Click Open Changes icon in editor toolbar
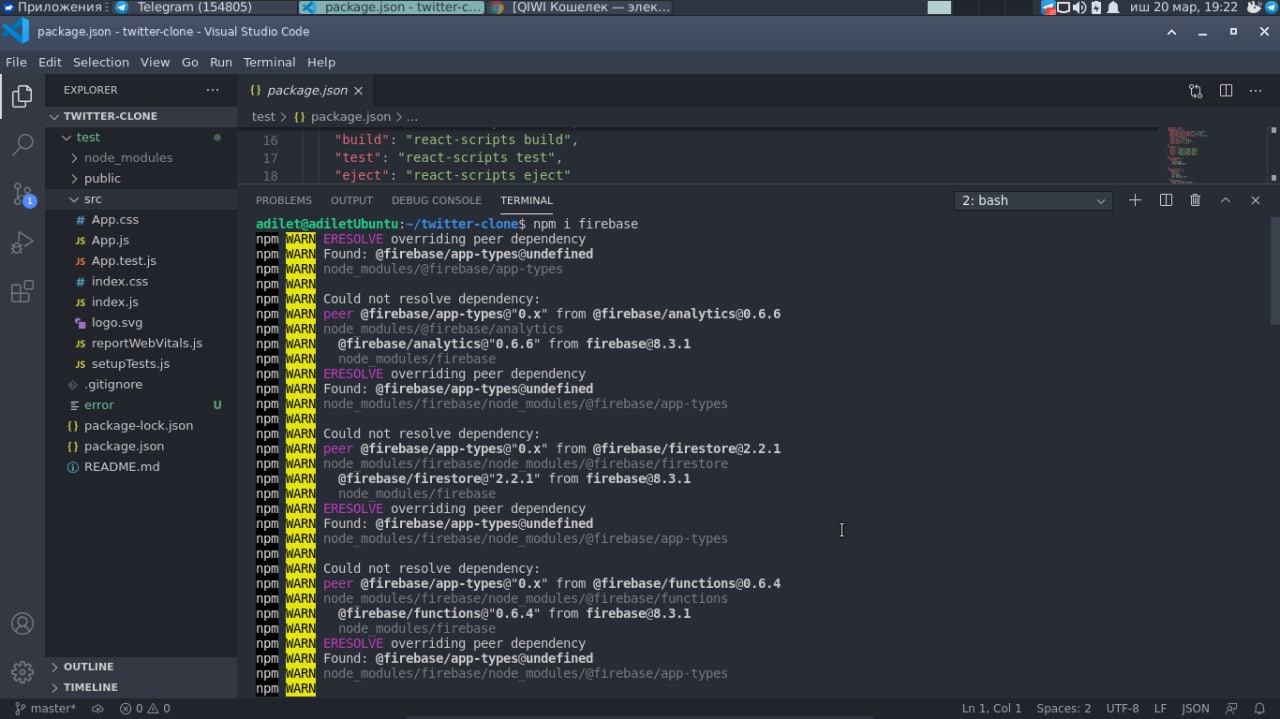 tap(1195, 90)
